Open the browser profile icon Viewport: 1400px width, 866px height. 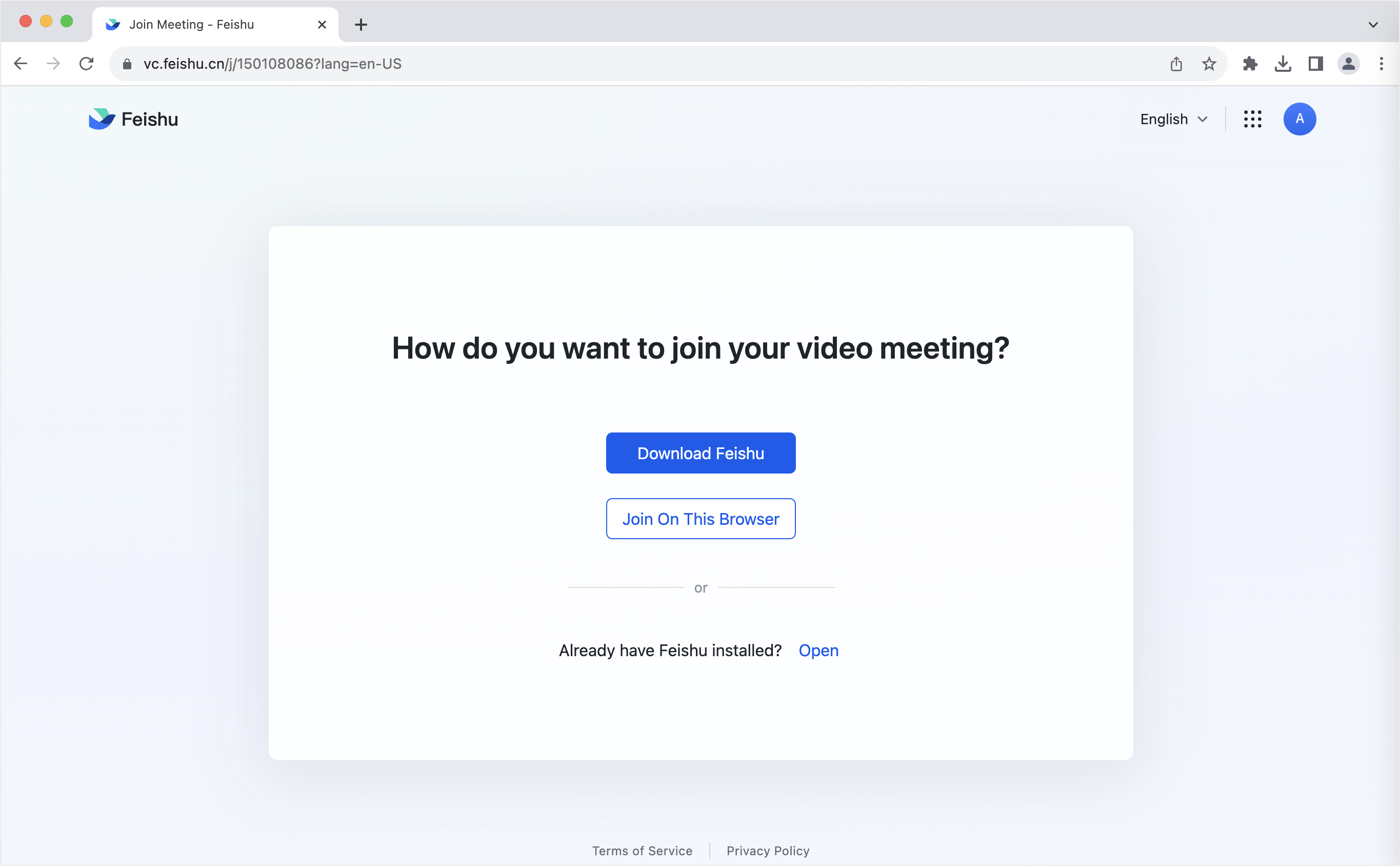click(1349, 64)
